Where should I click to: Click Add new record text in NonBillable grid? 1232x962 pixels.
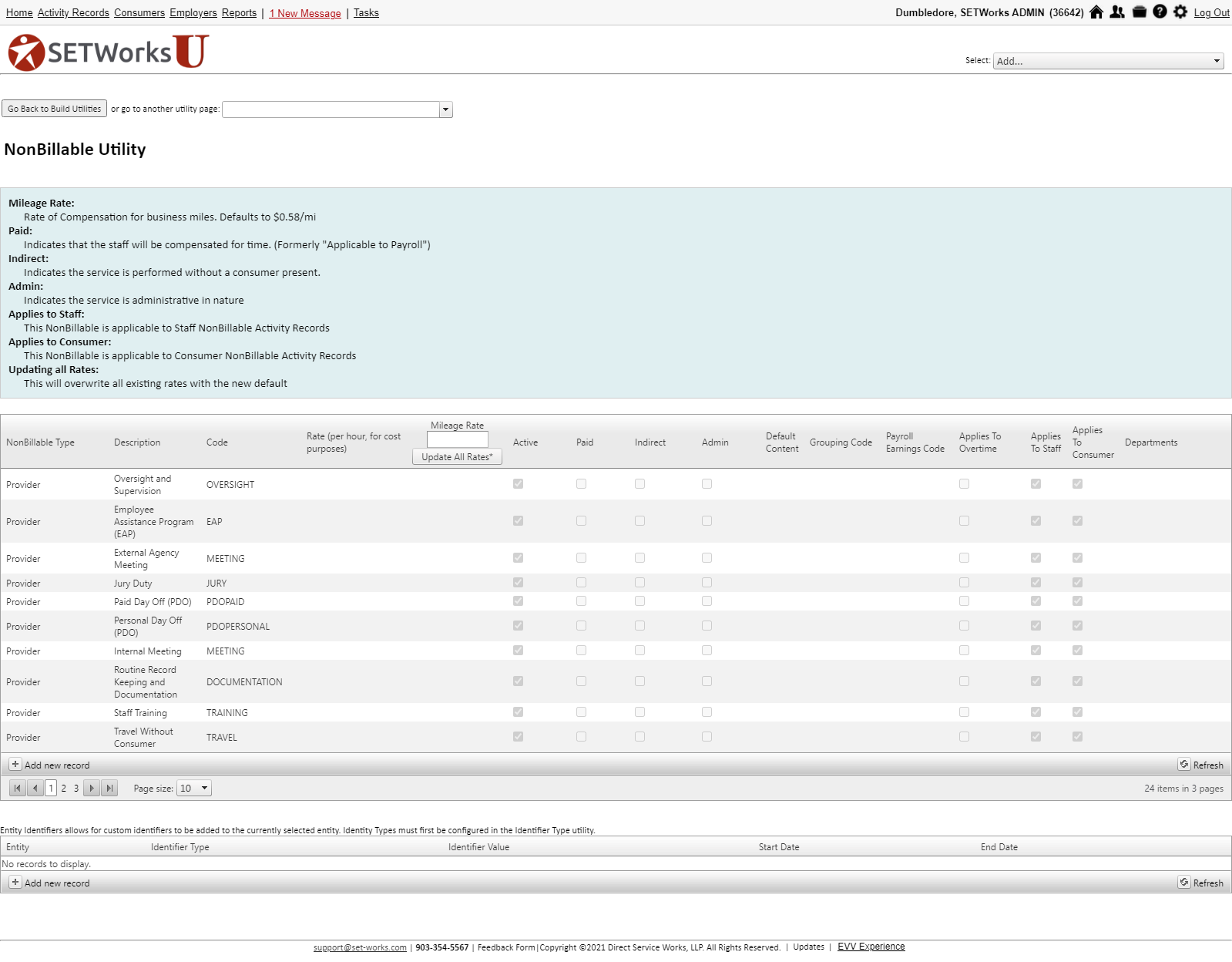pyautogui.click(x=57, y=765)
